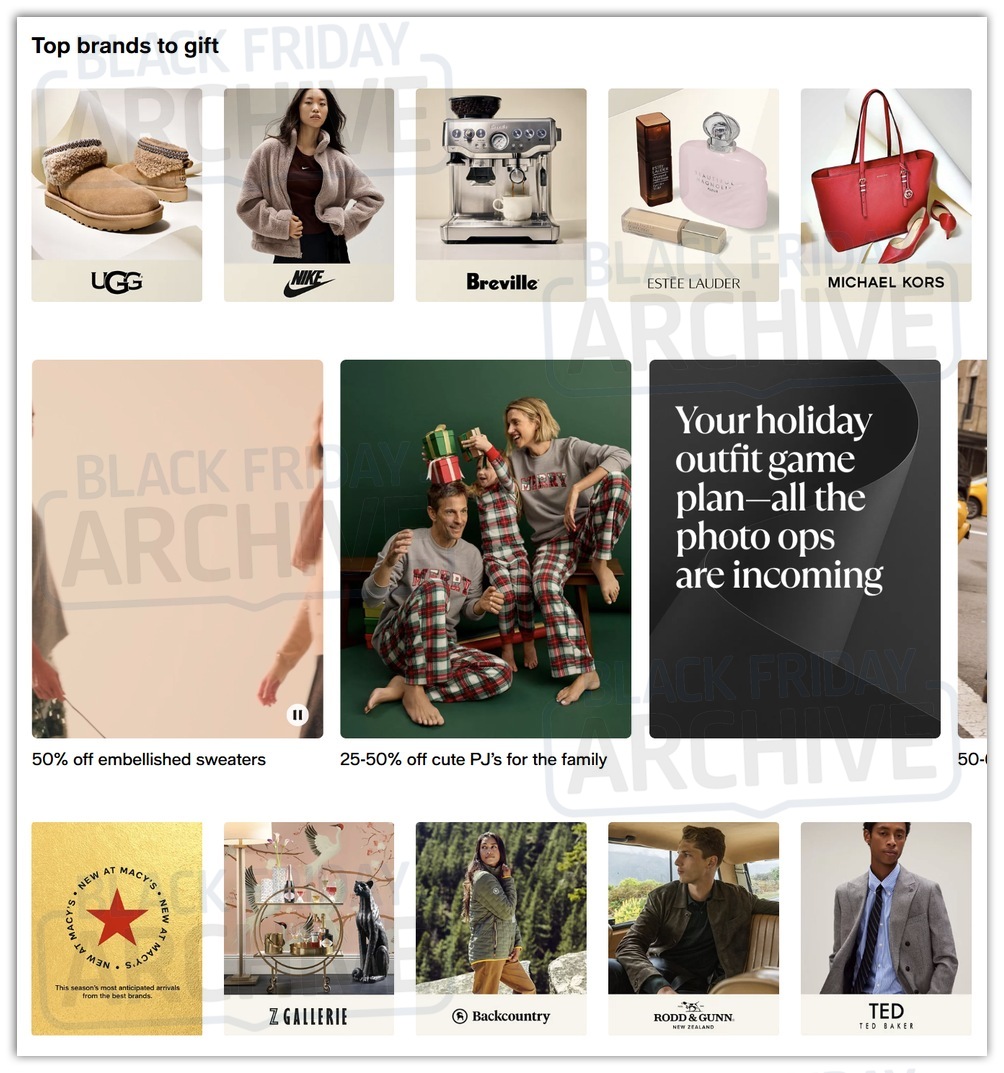Click the New at Macy's red star

tap(118, 917)
